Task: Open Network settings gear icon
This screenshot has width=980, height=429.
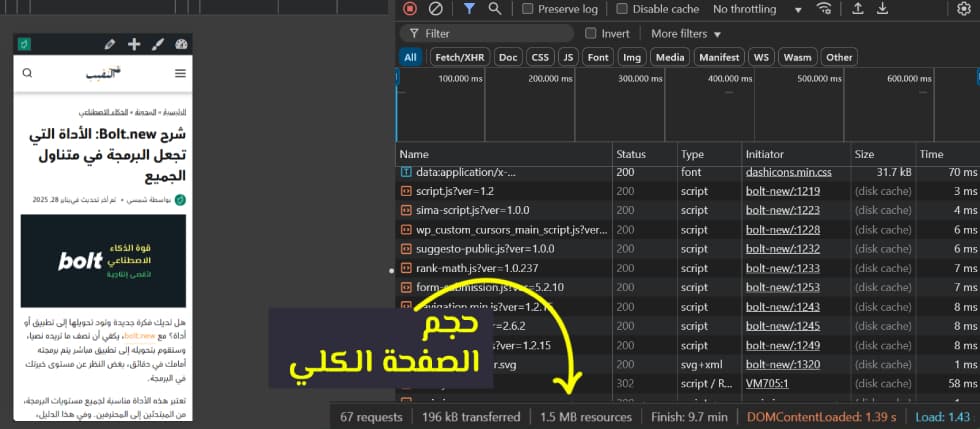Action: [x=963, y=9]
